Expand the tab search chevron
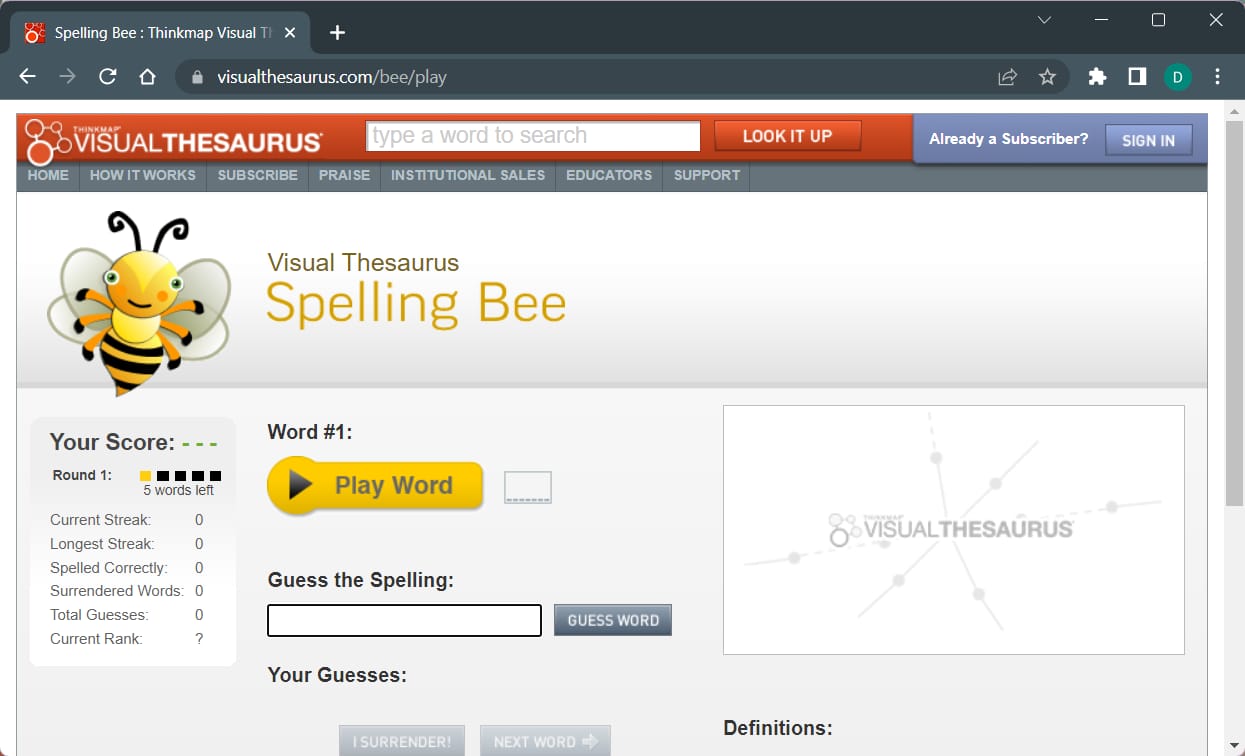This screenshot has height=756, width=1245. [1044, 20]
